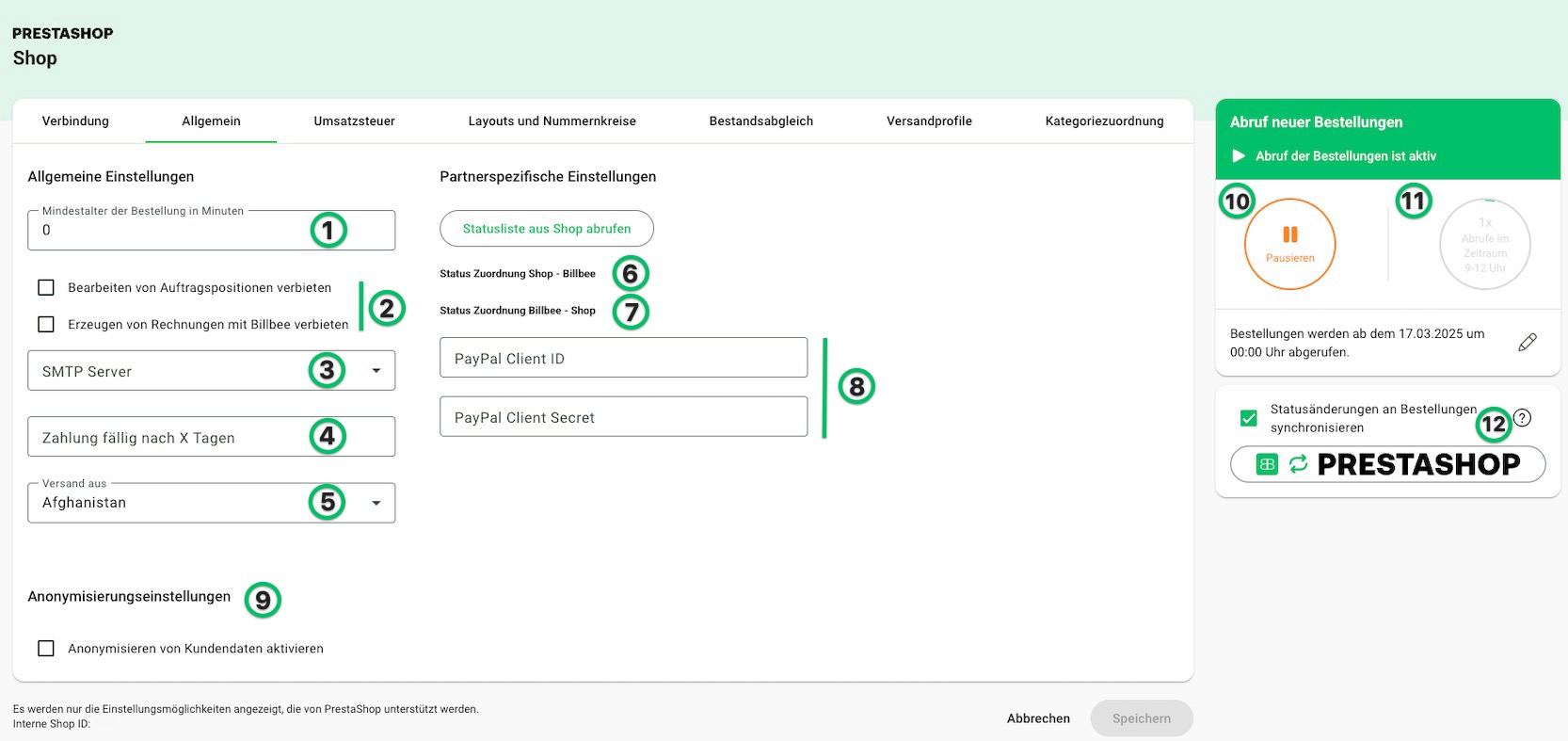1568x741 pixels.
Task: Toggle Erzeugen von Rechnungen mit Billbee verbieten
Action: click(46, 324)
